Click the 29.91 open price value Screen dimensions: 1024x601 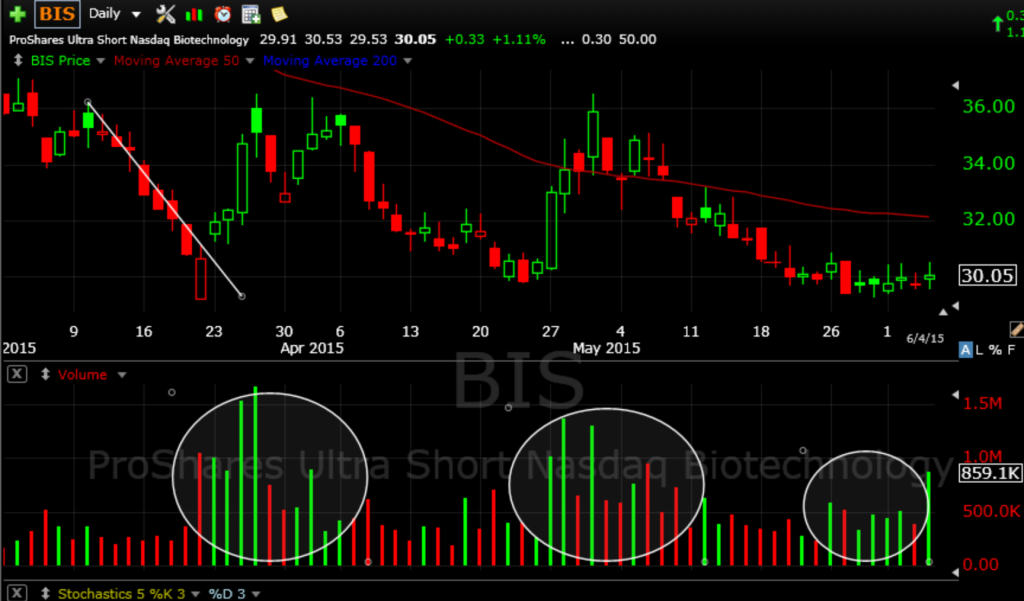pyautogui.click(x=278, y=39)
